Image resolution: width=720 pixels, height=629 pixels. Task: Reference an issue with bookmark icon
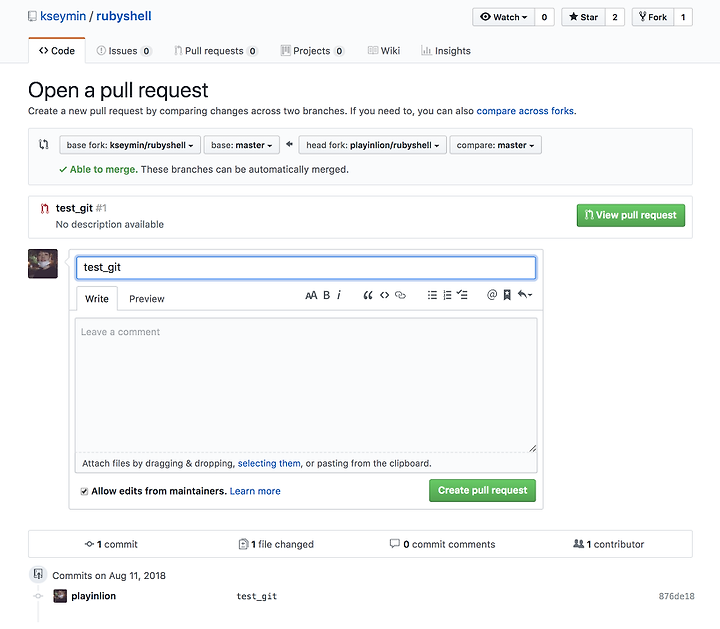[x=507, y=295]
